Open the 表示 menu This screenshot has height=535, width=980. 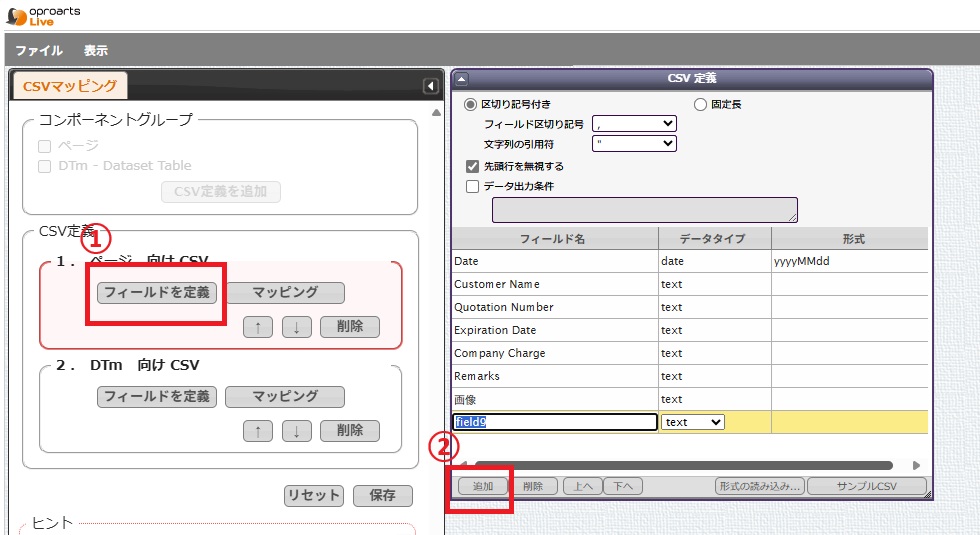coord(96,51)
